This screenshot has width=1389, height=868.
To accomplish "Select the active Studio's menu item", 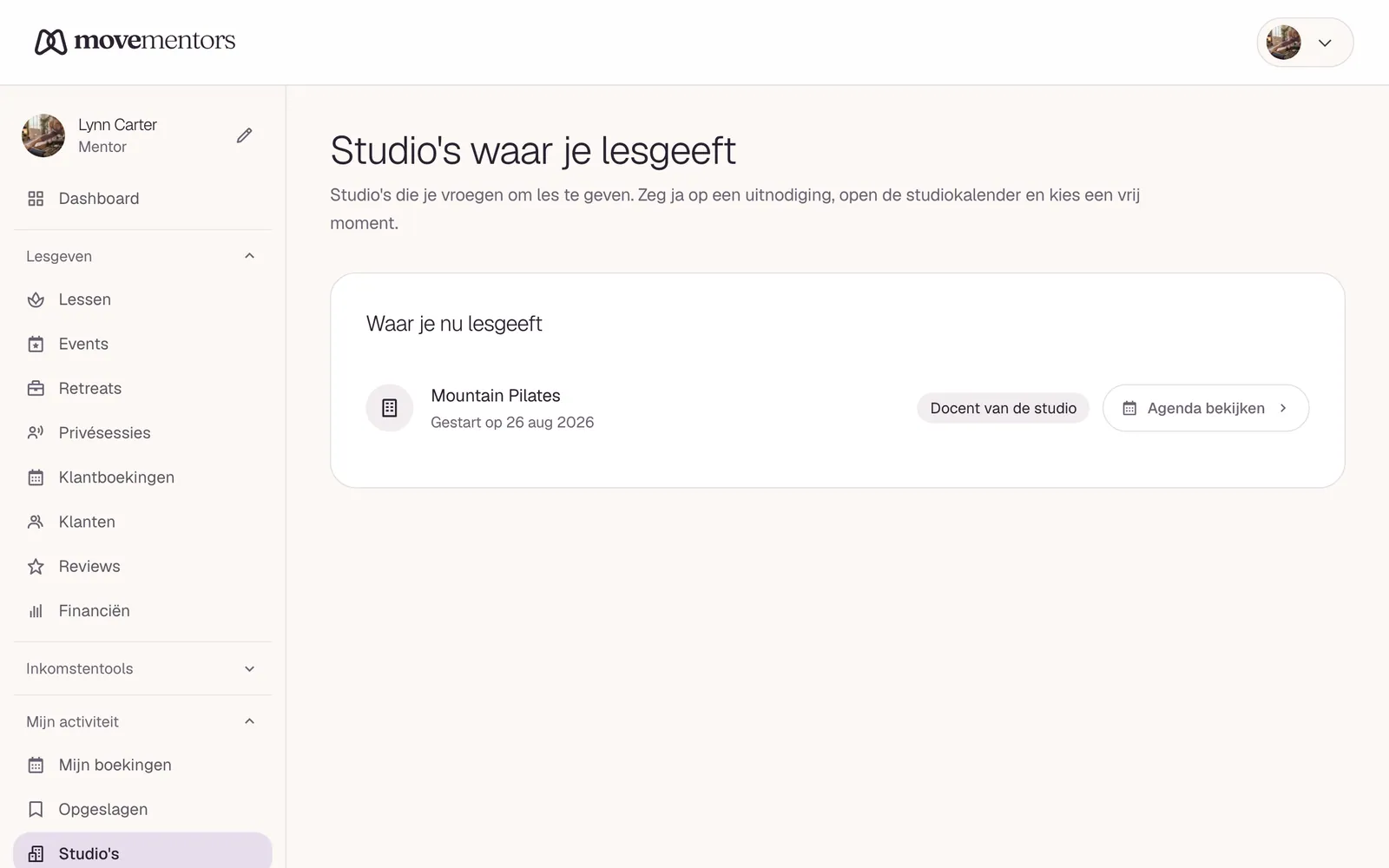I will tap(142, 852).
